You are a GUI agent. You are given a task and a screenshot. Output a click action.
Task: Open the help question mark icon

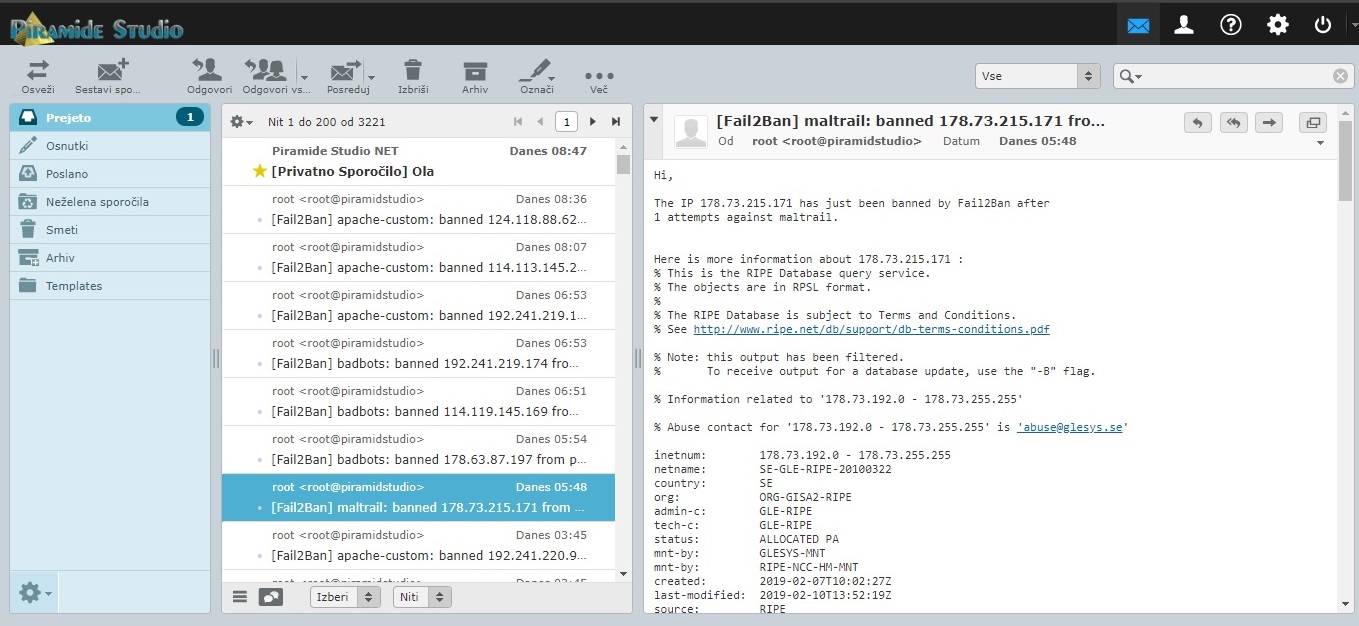(x=1231, y=25)
